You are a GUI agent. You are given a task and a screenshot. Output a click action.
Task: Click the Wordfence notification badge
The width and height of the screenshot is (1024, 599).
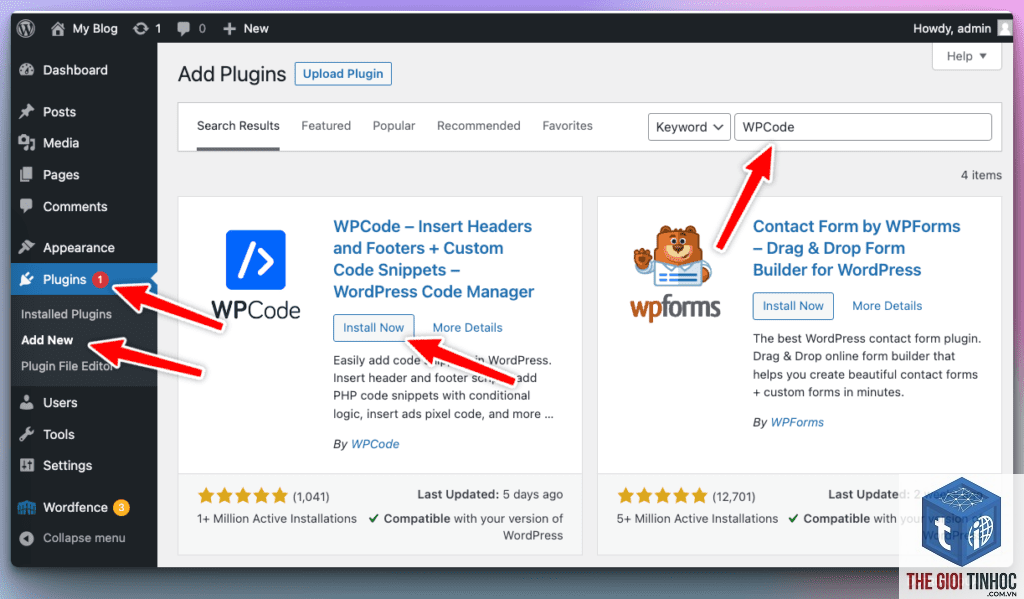click(x=121, y=508)
